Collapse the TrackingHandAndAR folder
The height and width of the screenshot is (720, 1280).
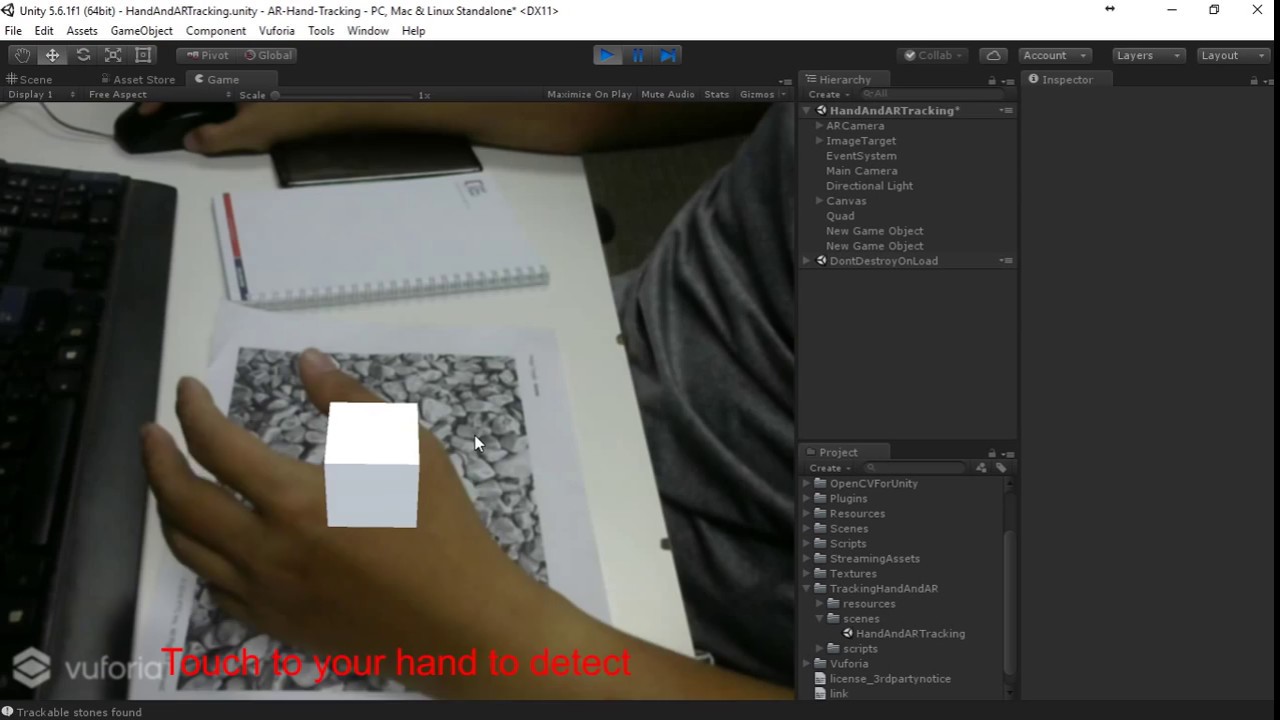[x=807, y=588]
